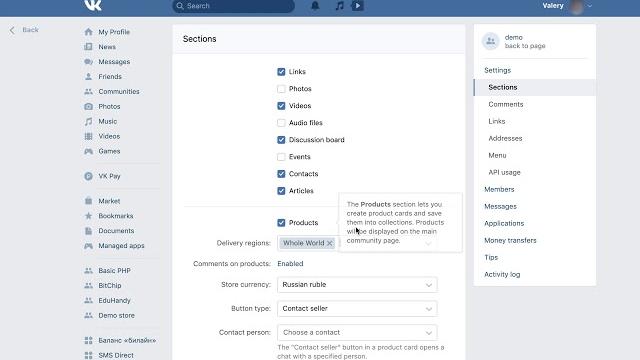This screenshot has width=640, height=360.
Task: Click the Photos camera icon in sidebar
Action: pyautogui.click(x=88, y=107)
